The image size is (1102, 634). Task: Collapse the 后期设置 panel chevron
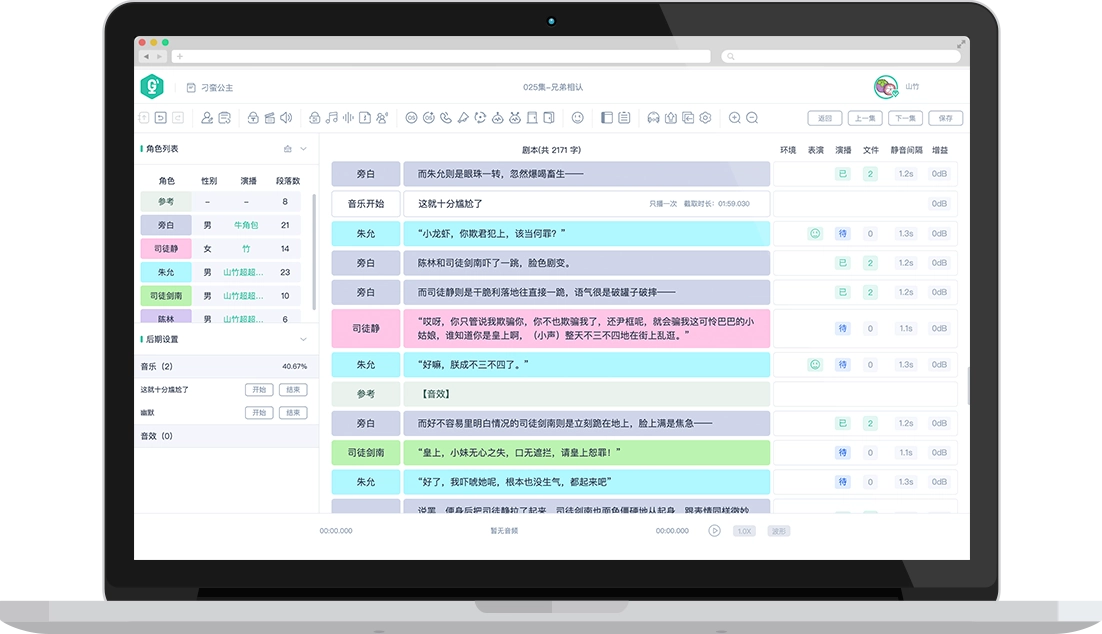point(304,339)
